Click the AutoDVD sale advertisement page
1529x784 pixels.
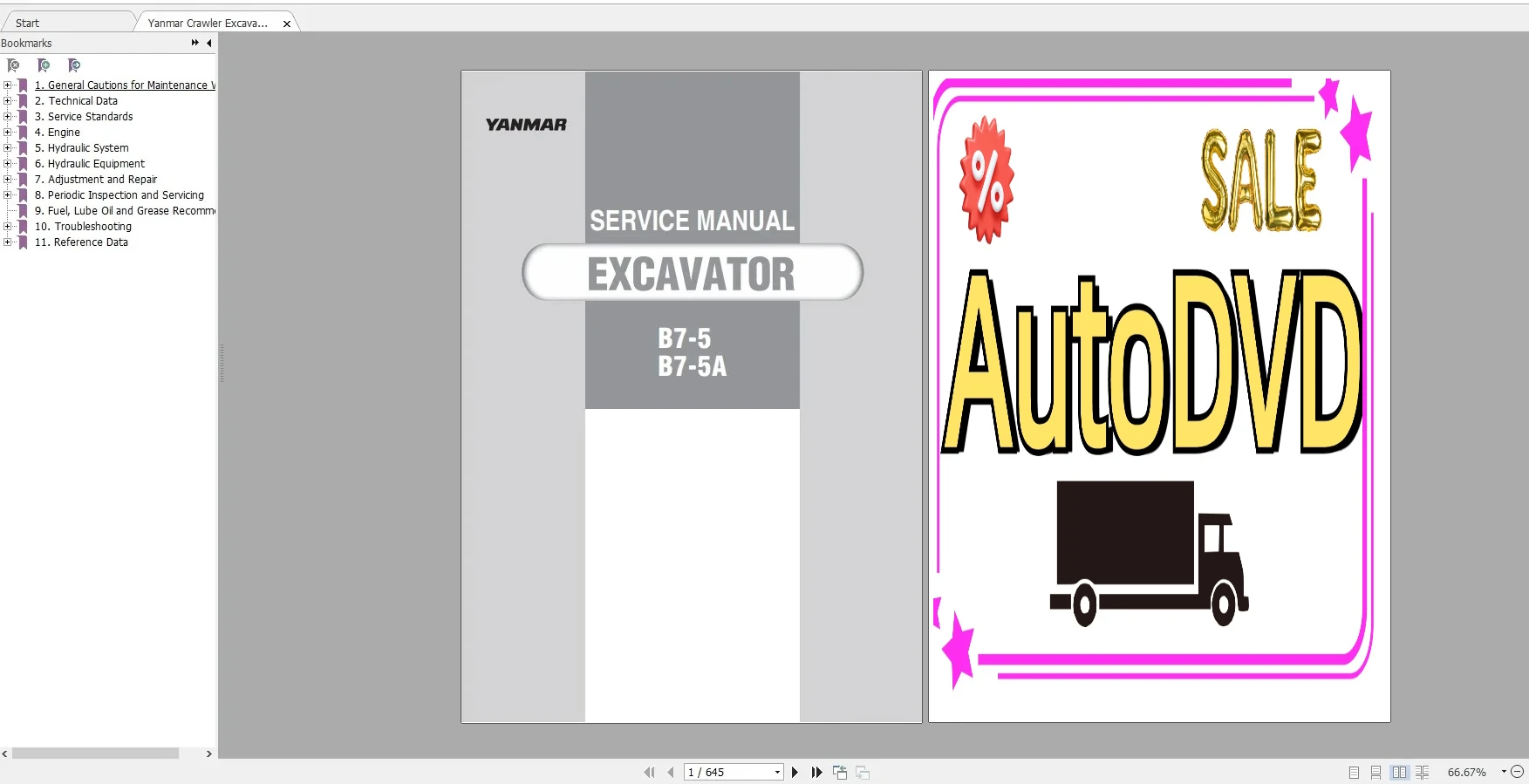[x=1159, y=397]
